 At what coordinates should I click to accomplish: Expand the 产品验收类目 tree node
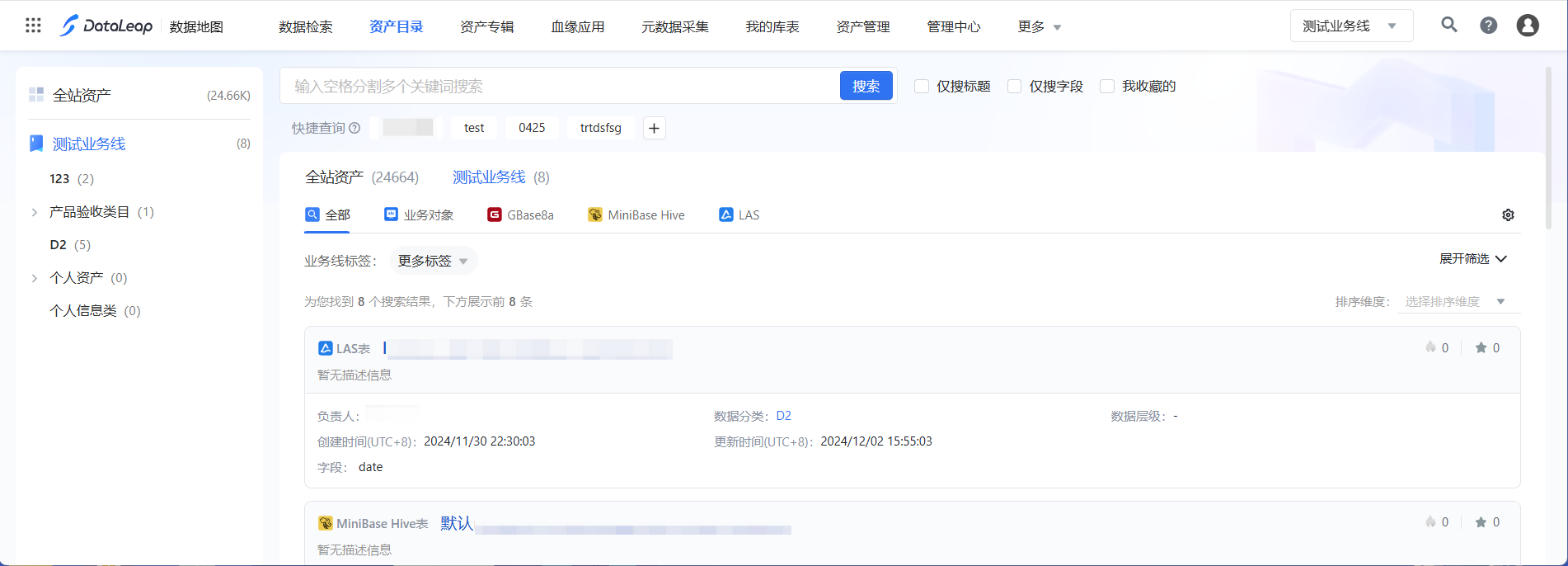tap(35, 213)
